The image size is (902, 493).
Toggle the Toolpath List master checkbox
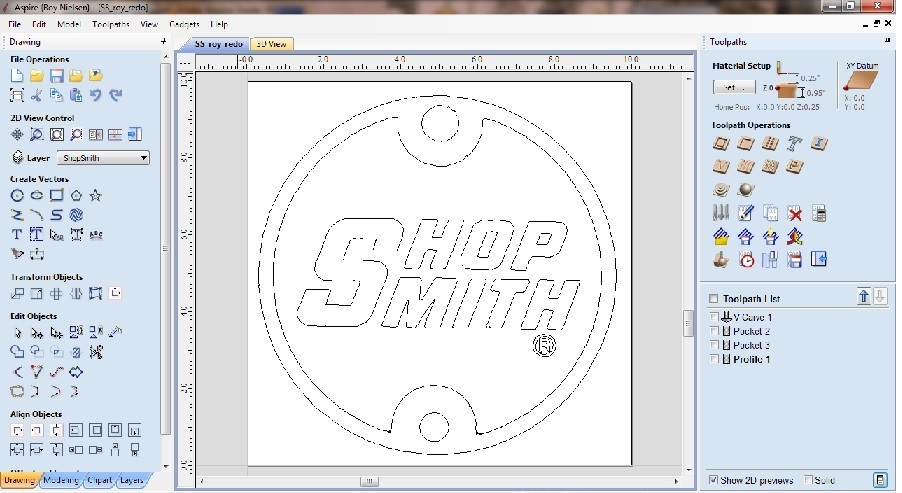pos(713,299)
